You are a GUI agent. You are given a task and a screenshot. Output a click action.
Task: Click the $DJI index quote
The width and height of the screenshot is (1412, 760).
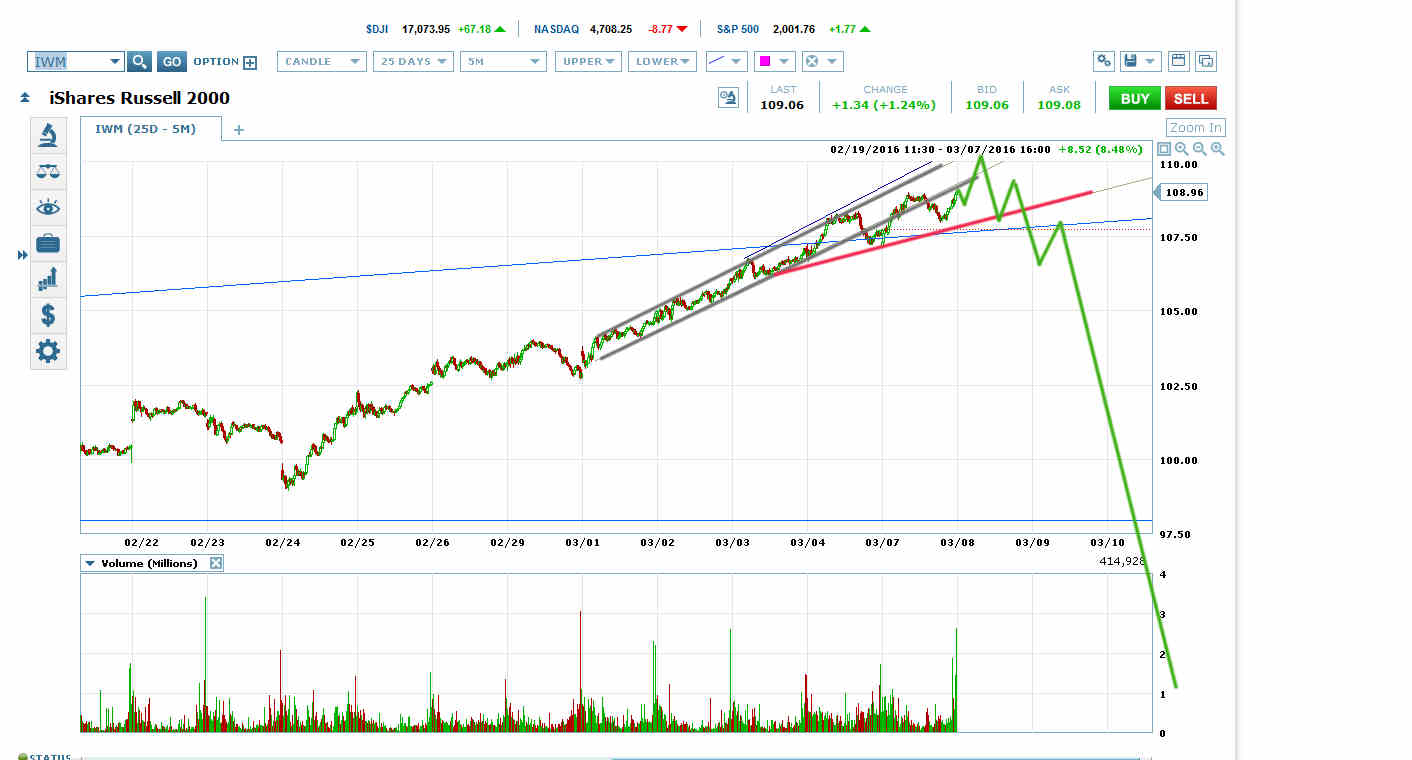436,29
